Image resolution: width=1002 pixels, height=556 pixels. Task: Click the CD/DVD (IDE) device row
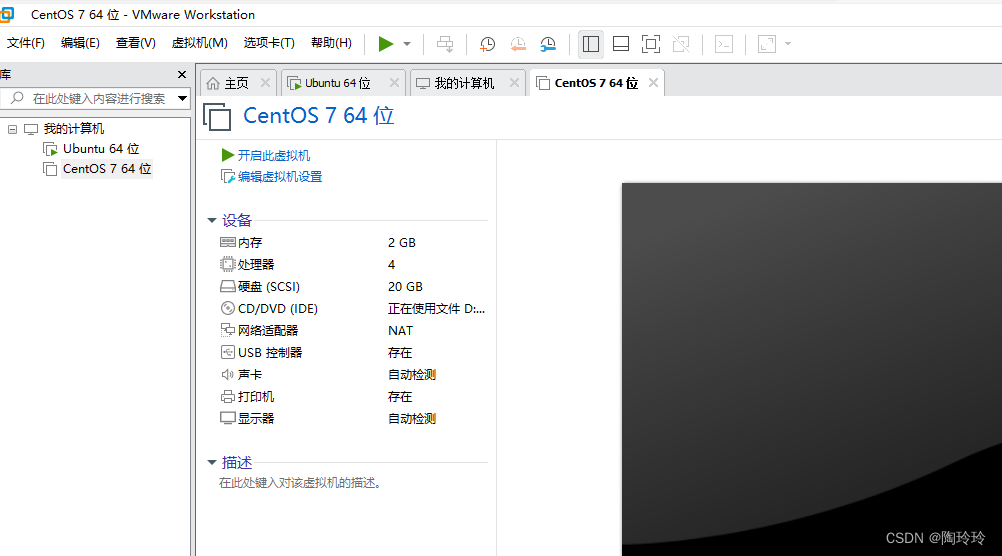tap(353, 309)
